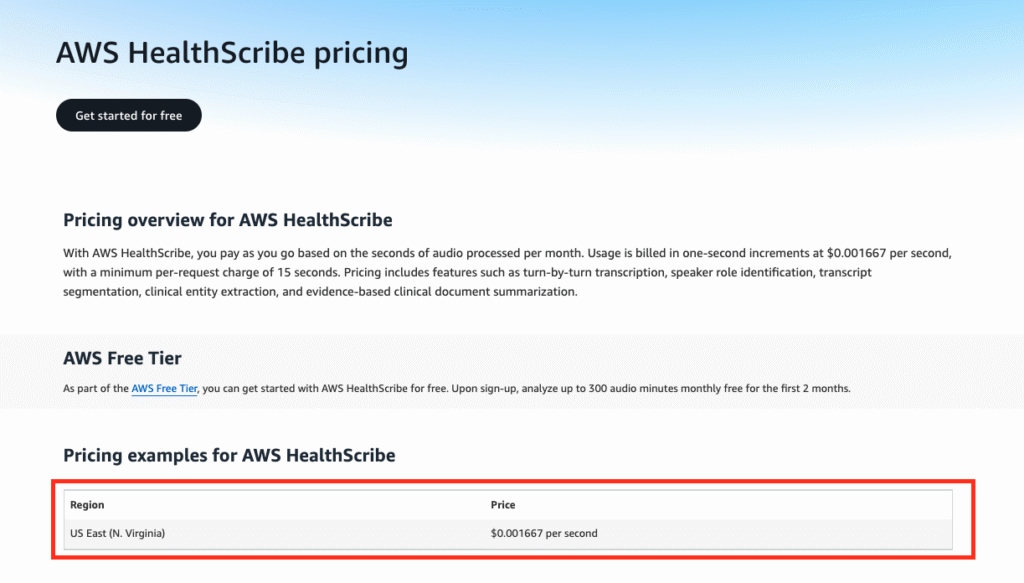Open the AWS Free Tier link
Screen dimensions: 1024x583
click(164, 389)
